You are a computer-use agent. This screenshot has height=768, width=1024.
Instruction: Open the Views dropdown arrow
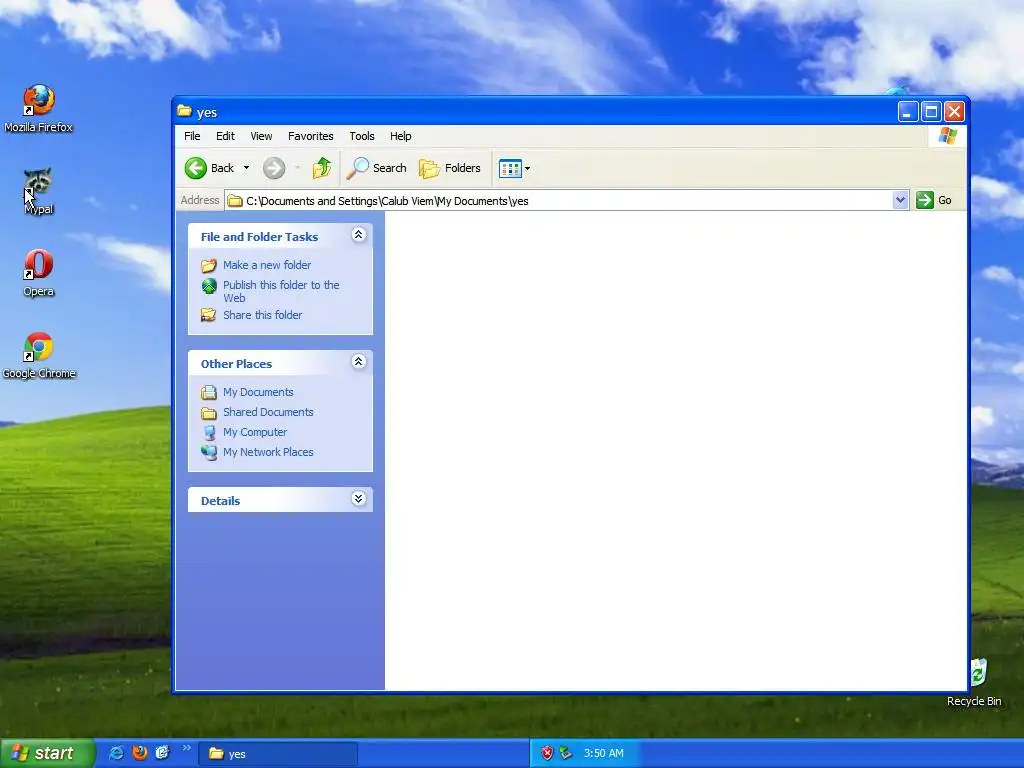coord(528,168)
